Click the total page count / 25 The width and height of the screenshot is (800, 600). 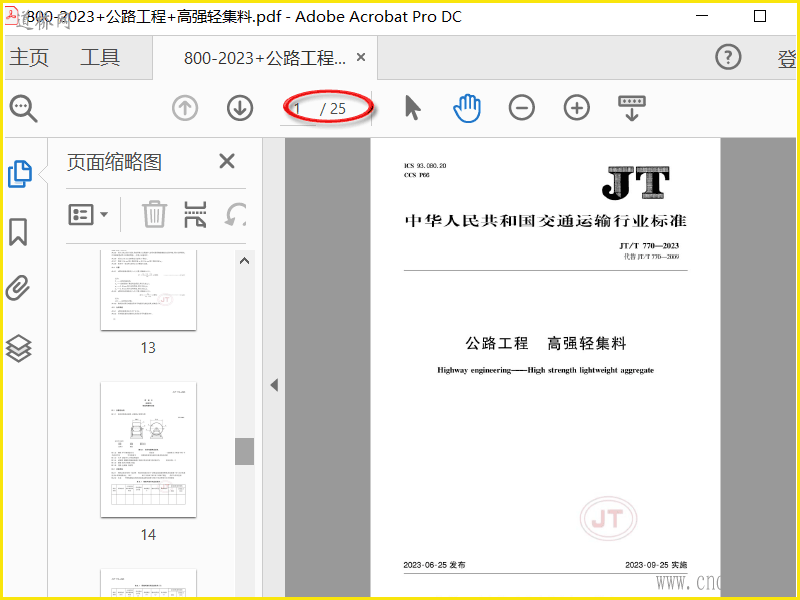coord(333,109)
